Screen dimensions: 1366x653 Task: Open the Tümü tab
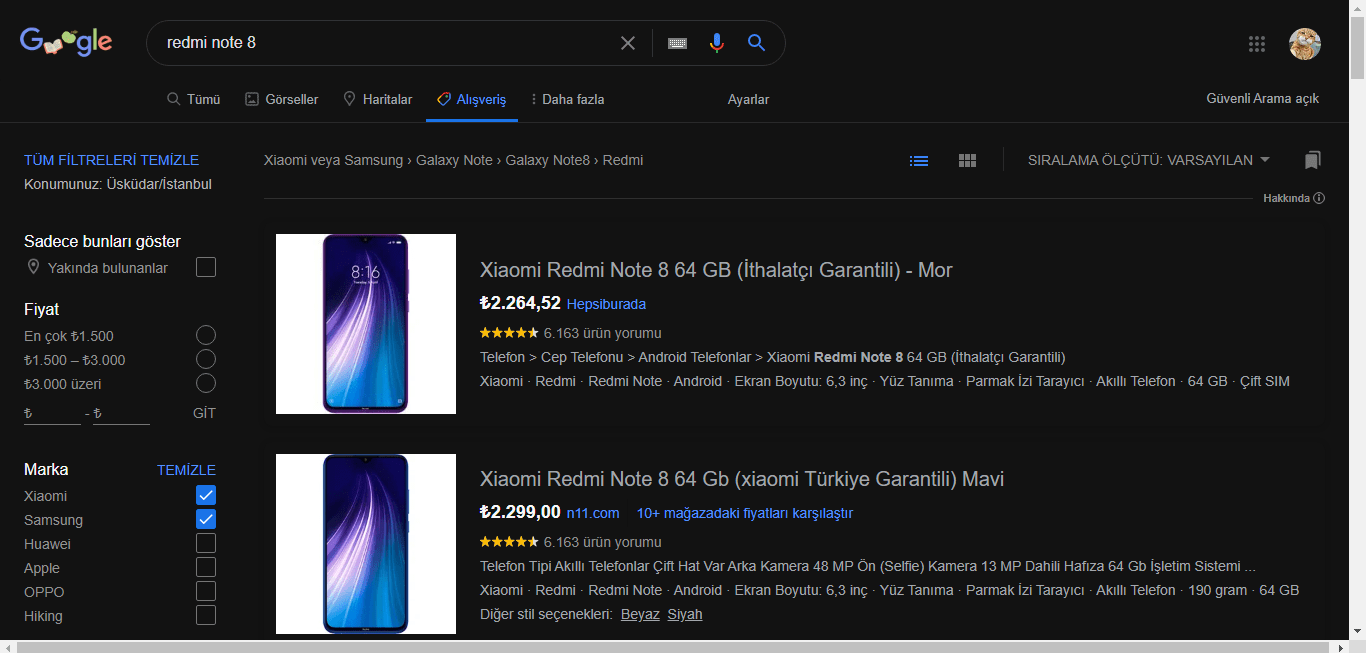(193, 99)
